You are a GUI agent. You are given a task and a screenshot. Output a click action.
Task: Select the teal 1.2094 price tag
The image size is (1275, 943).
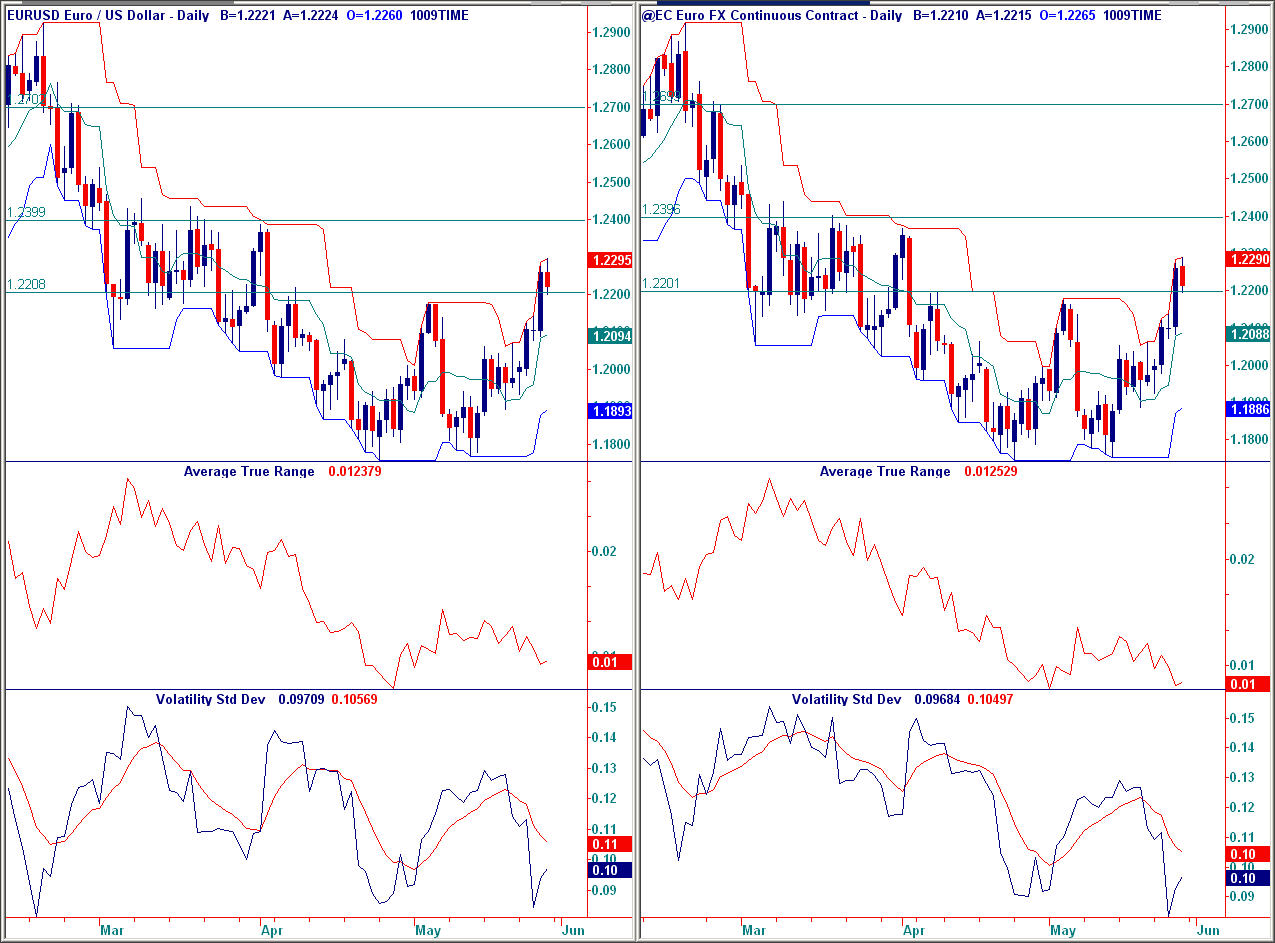click(x=611, y=336)
